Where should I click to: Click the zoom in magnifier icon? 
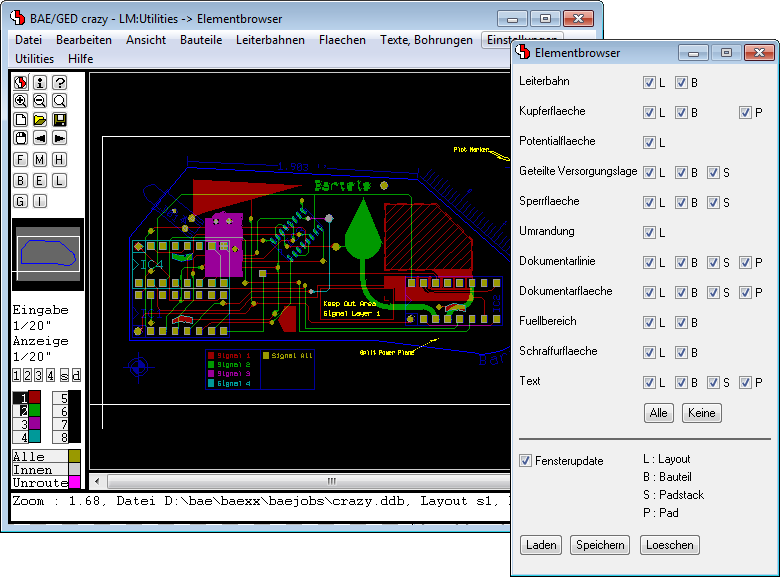[x=20, y=101]
